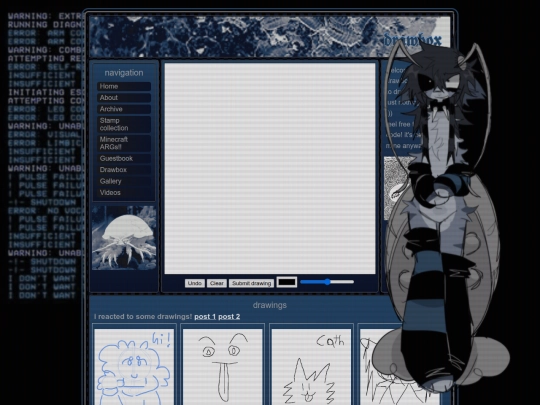The width and height of the screenshot is (540, 405).
Task: Open the Gallery page
Action: click(x=124, y=181)
